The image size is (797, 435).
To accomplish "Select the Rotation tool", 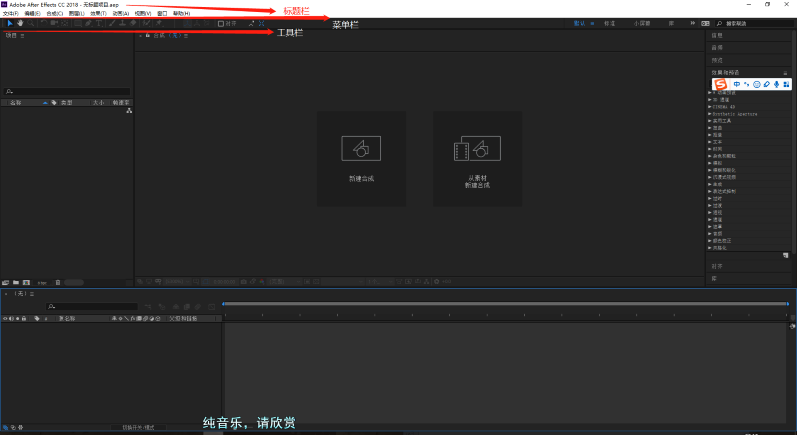I will [44, 23].
